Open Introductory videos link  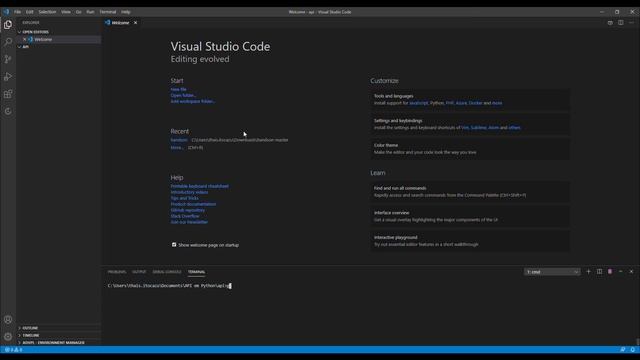(189, 192)
